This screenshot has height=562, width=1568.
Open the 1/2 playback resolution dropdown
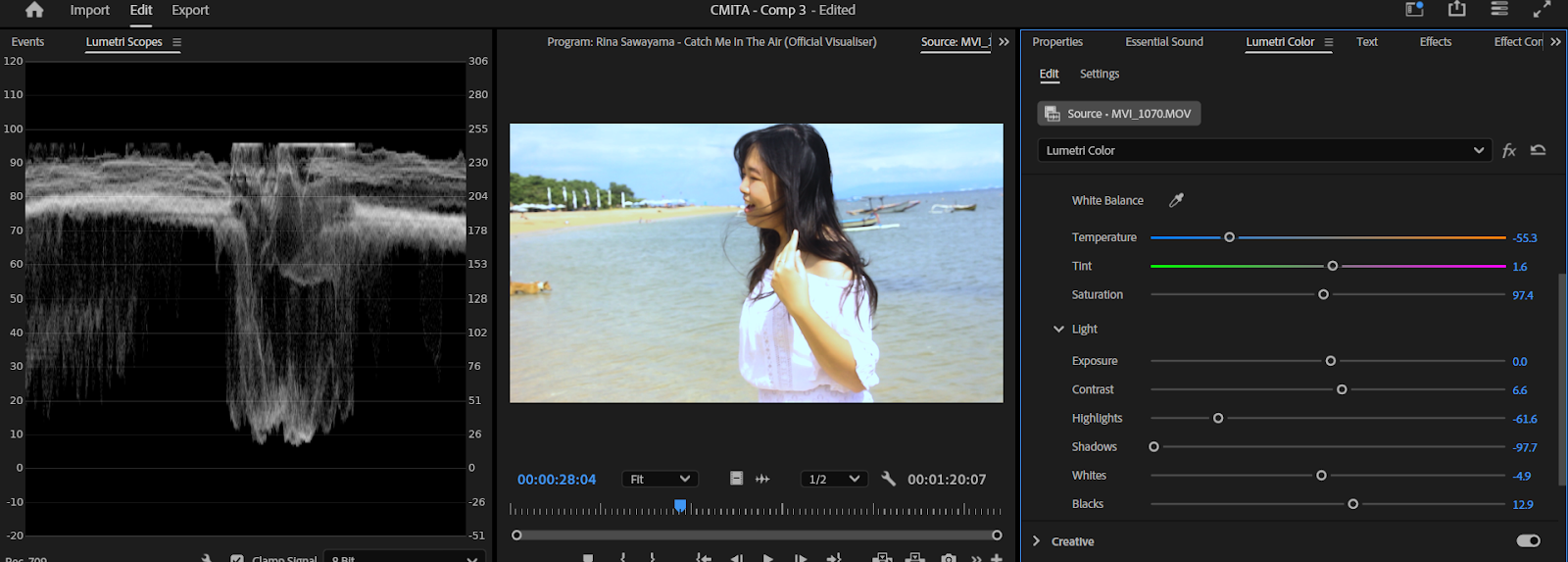pos(833,479)
